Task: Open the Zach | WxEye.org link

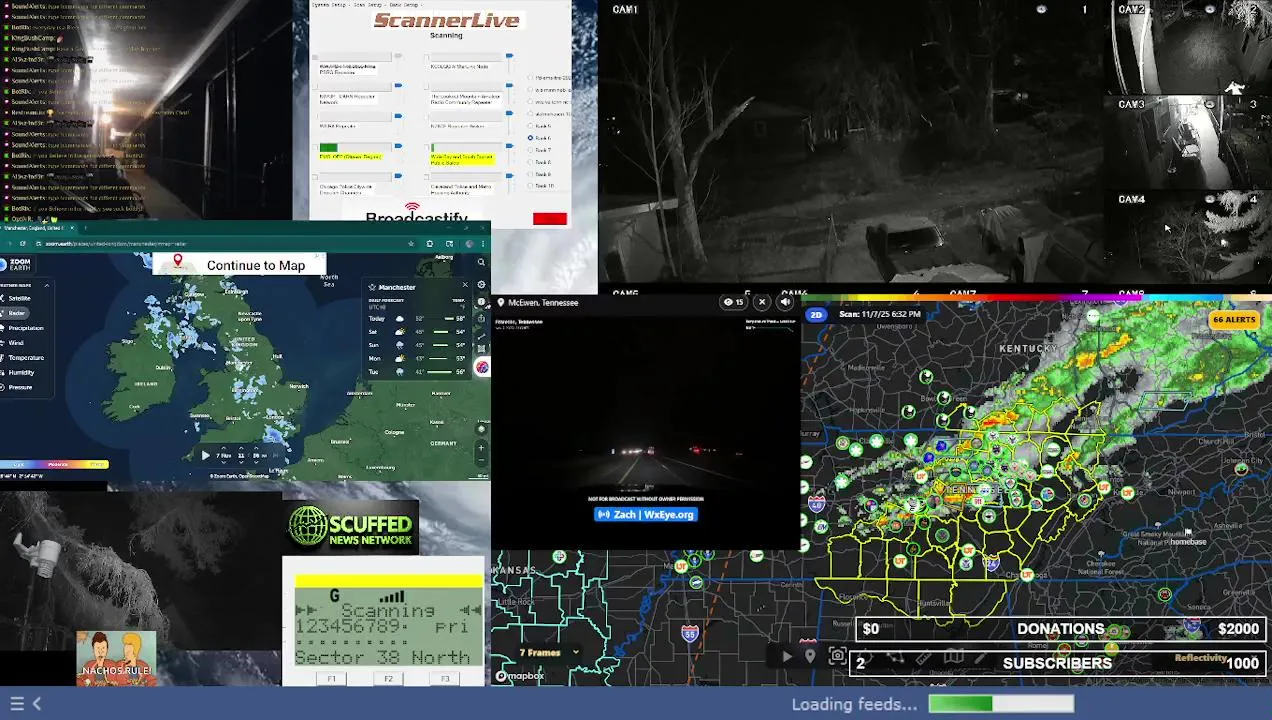Action: coord(646,514)
